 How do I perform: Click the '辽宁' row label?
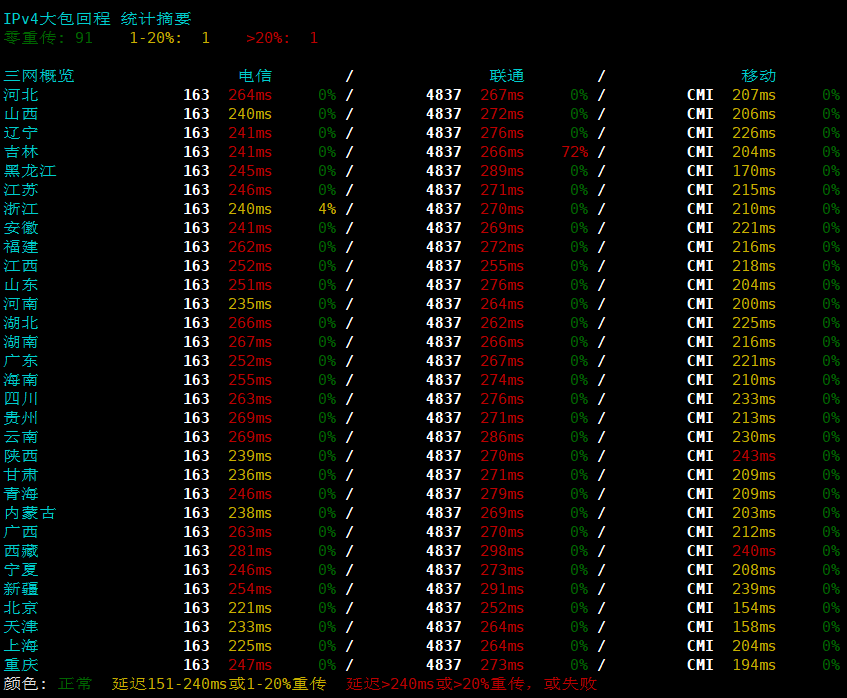(21, 133)
